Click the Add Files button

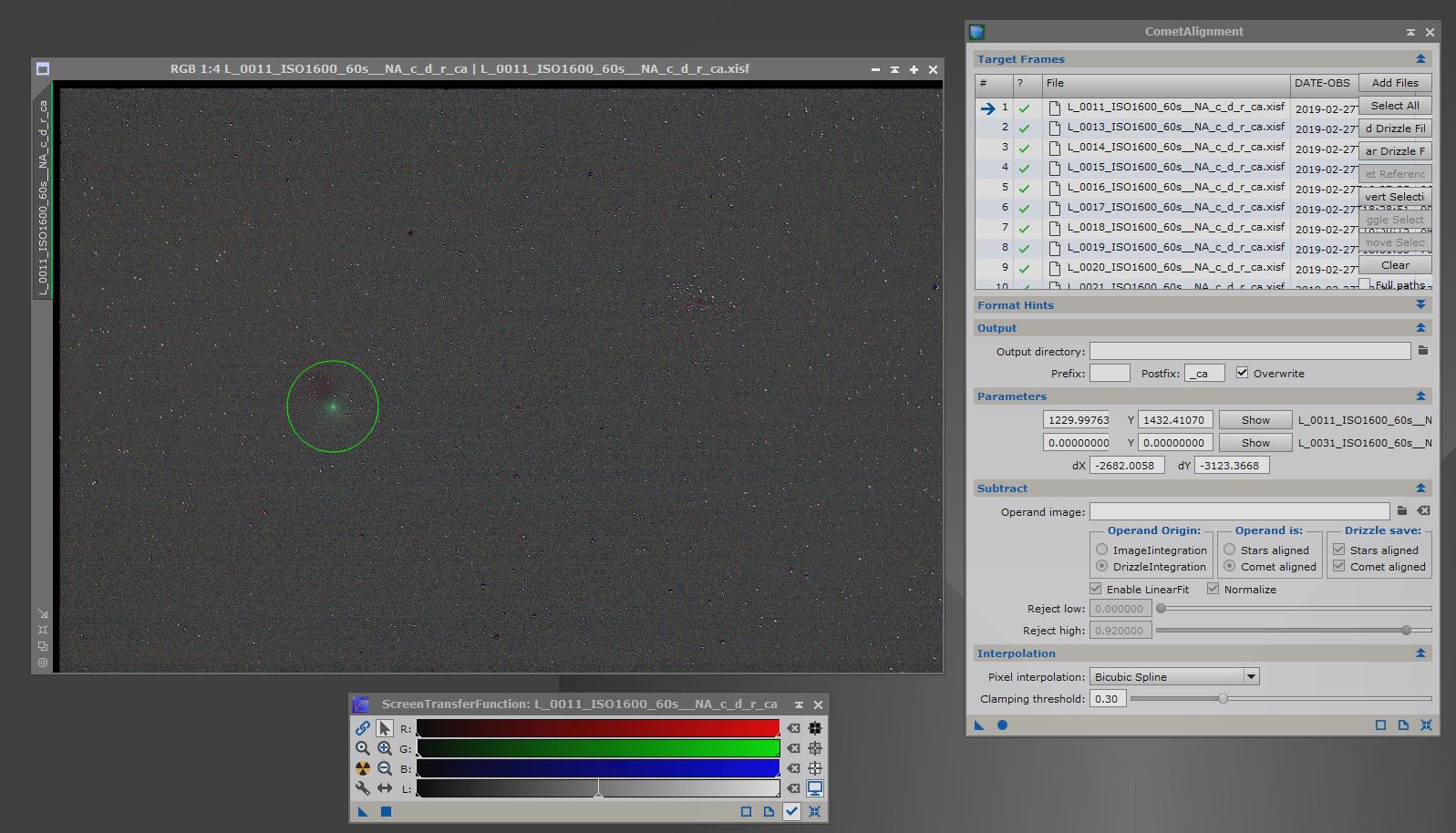(x=1394, y=83)
